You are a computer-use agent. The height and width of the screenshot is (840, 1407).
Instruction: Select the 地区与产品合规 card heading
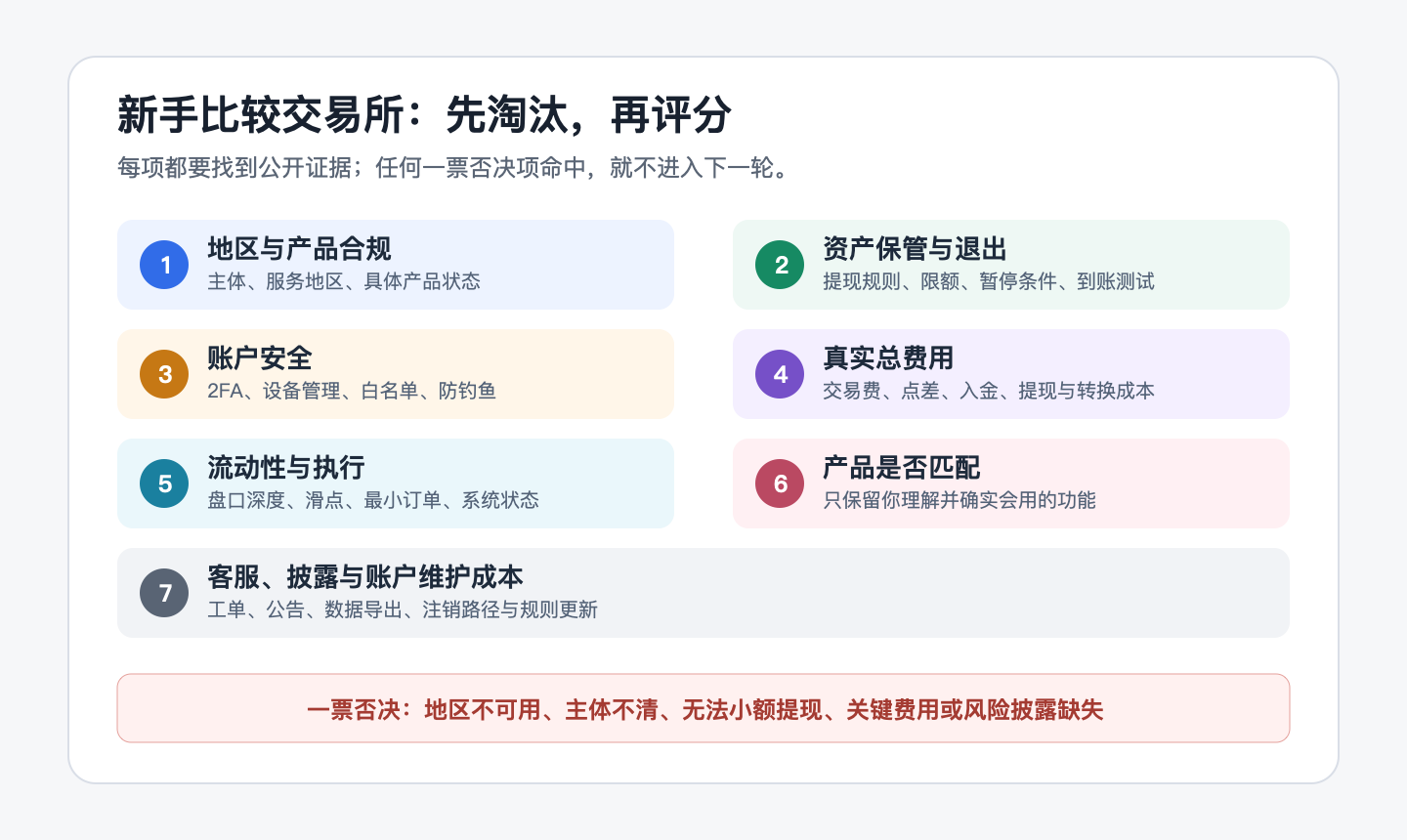coord(299,249)
